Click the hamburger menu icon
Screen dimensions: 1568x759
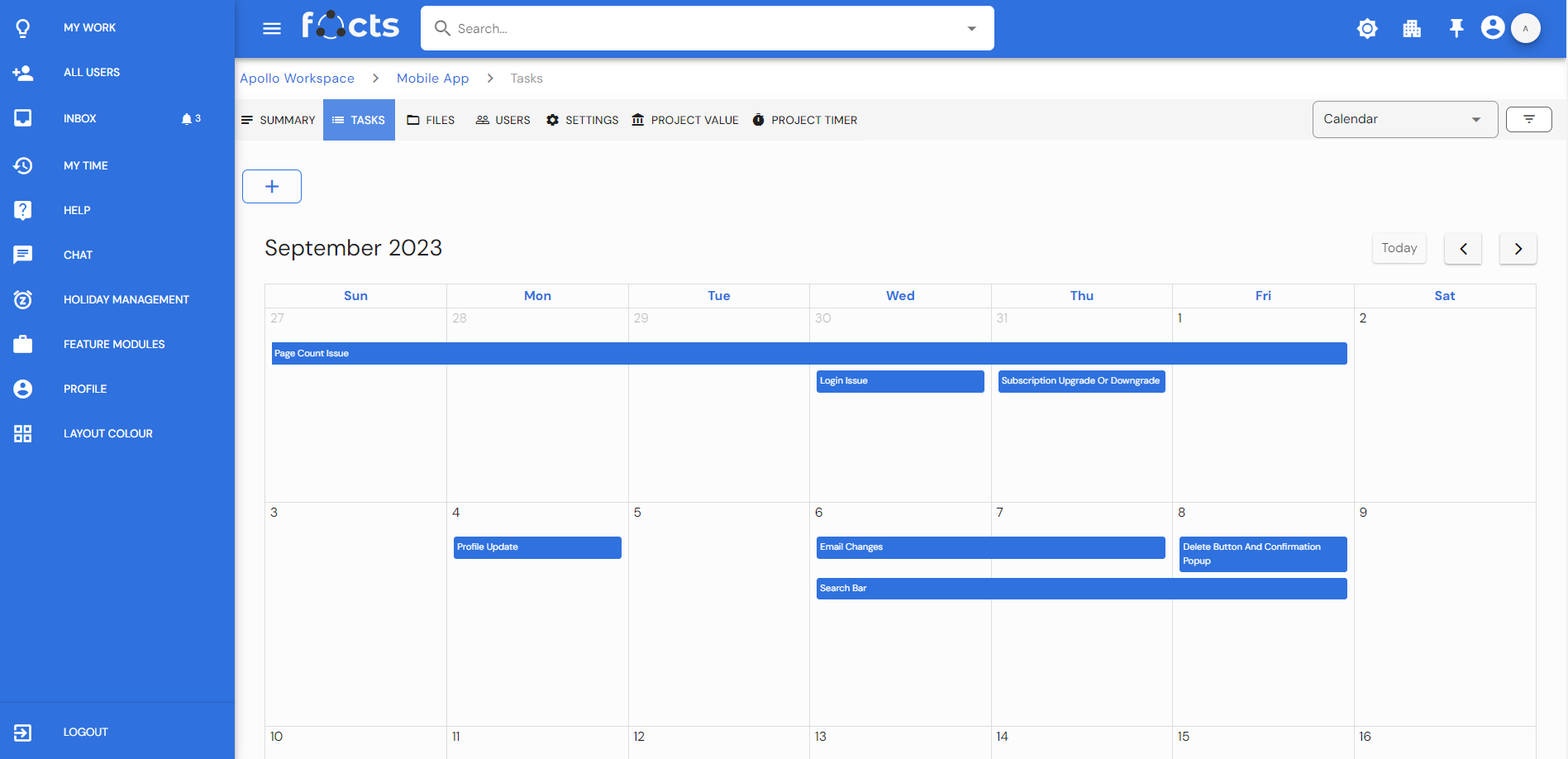pyautogui.click(x=272, y=29)
